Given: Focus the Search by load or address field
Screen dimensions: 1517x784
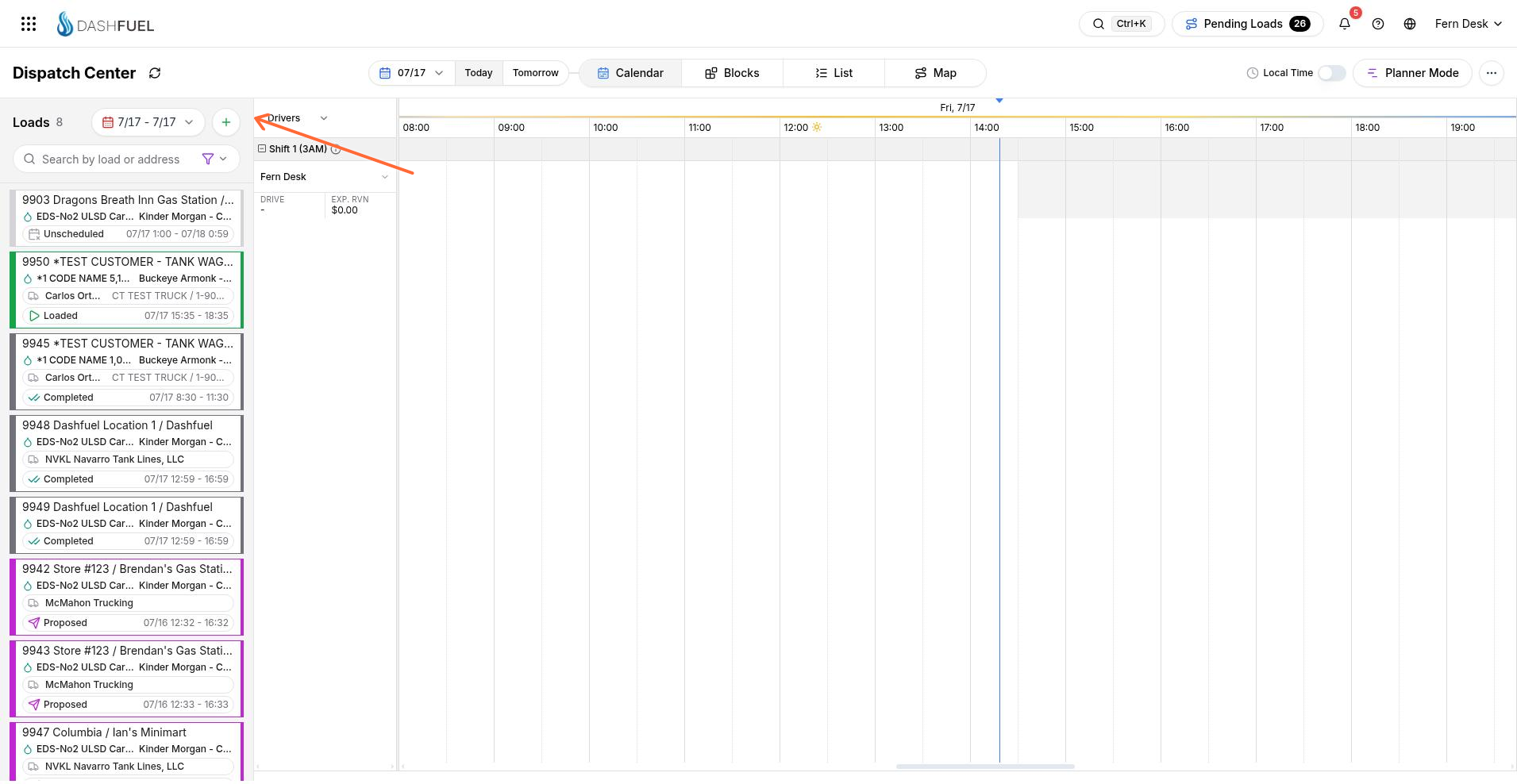Looking at the screenshot, I should (111, 159).
